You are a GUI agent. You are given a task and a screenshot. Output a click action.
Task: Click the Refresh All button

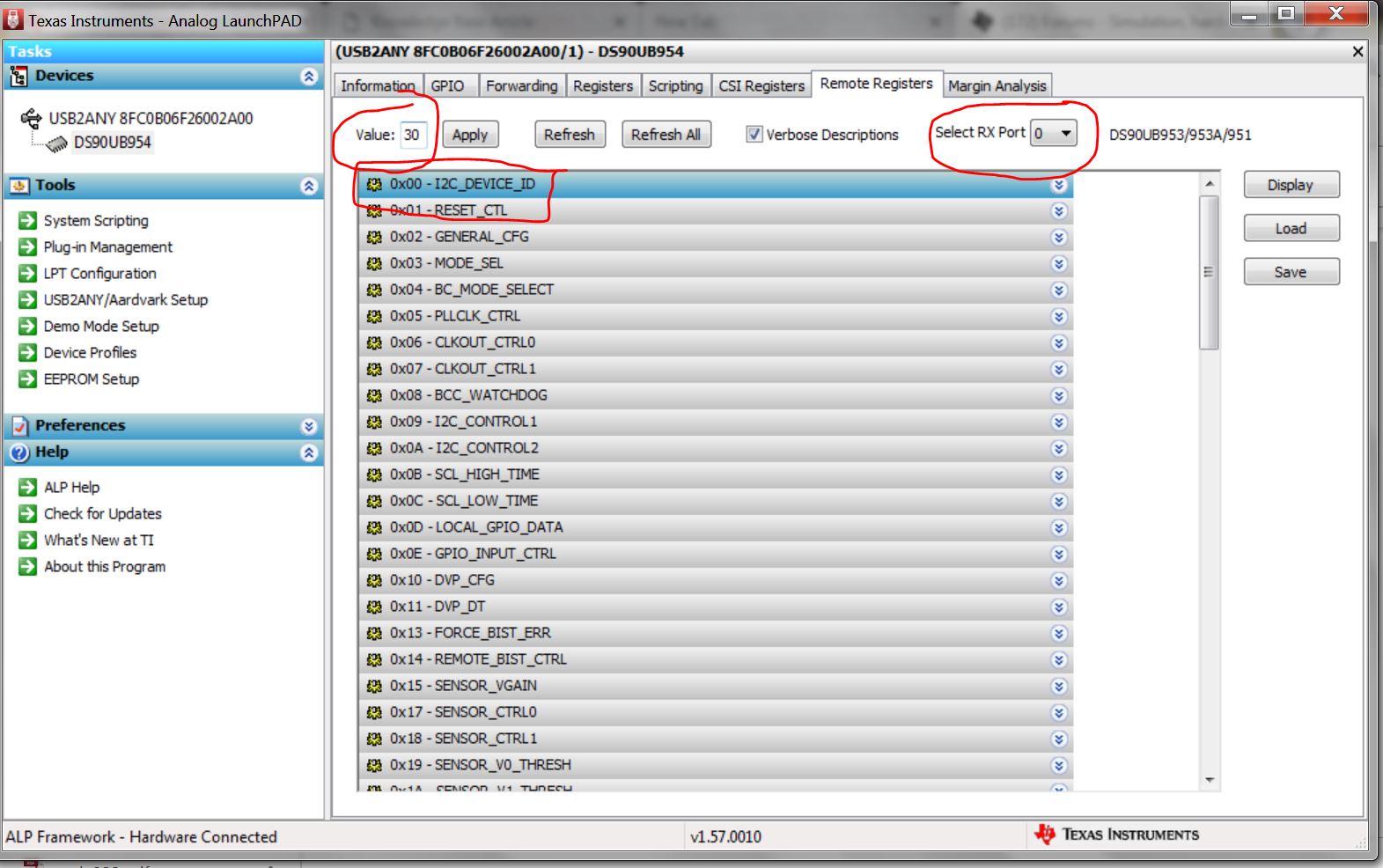tap(666, 135)
